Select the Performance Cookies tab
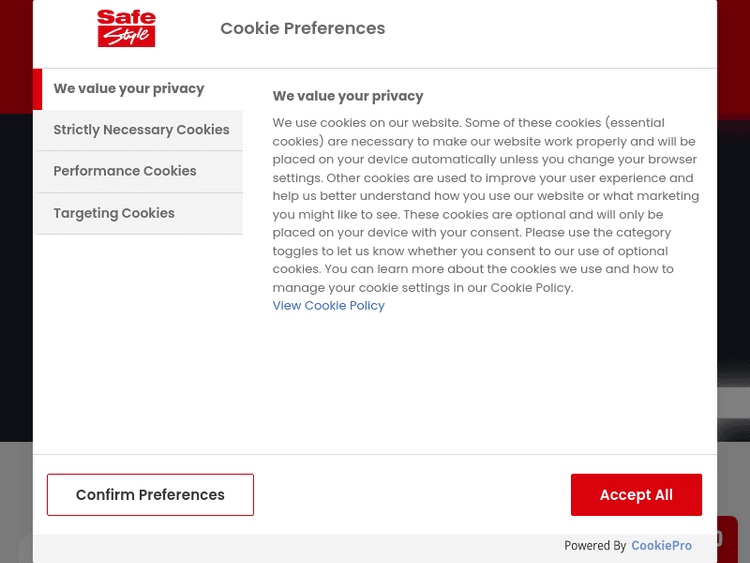Image resolution: width=750 pixels, height=563 pixels. click(x=125, y=171)
